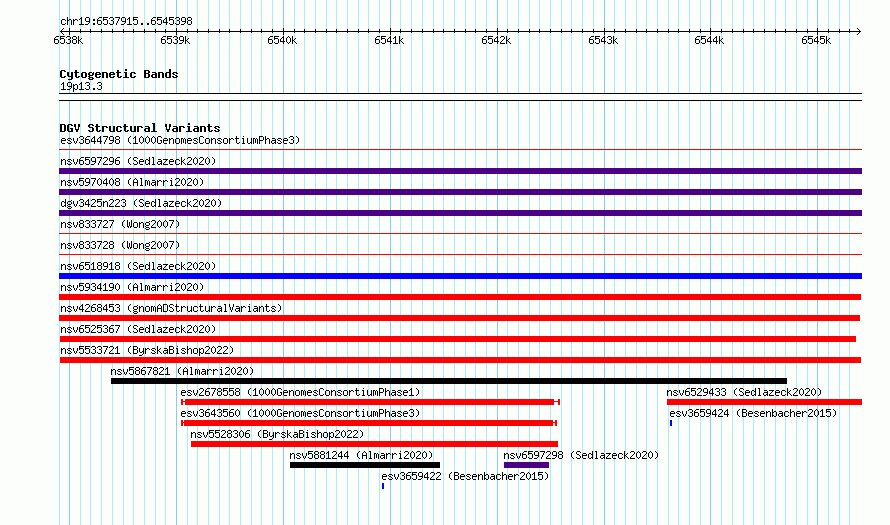Image resolution: width=890 pixels, height=525 pixels.
Task: Click the tiny blue esv3659424 marker
Action: point(671,423)
